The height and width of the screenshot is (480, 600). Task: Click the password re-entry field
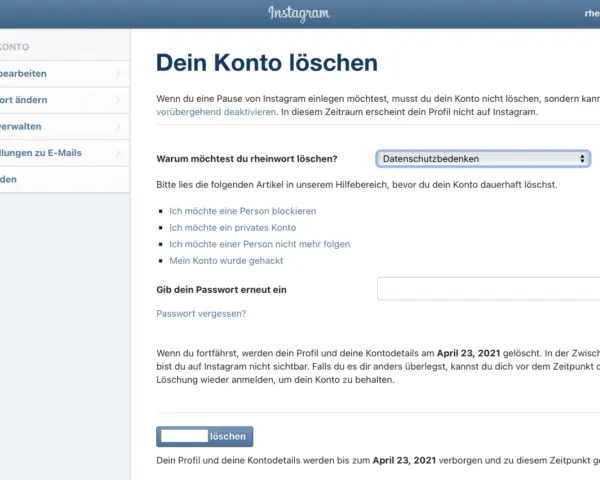point(488,289)
